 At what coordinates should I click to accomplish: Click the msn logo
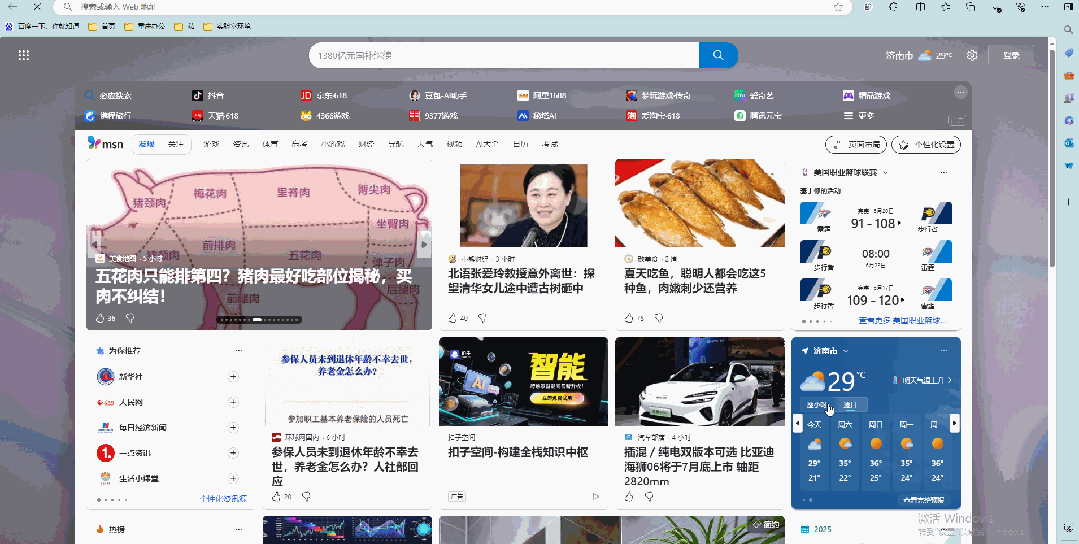coord(105,144)
